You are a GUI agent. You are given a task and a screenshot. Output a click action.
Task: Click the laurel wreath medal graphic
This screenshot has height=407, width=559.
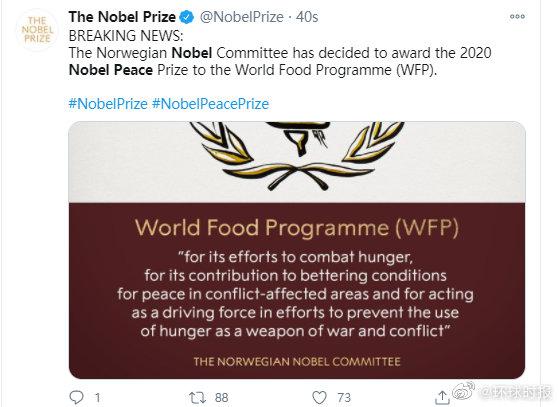(x=297, y=155)
